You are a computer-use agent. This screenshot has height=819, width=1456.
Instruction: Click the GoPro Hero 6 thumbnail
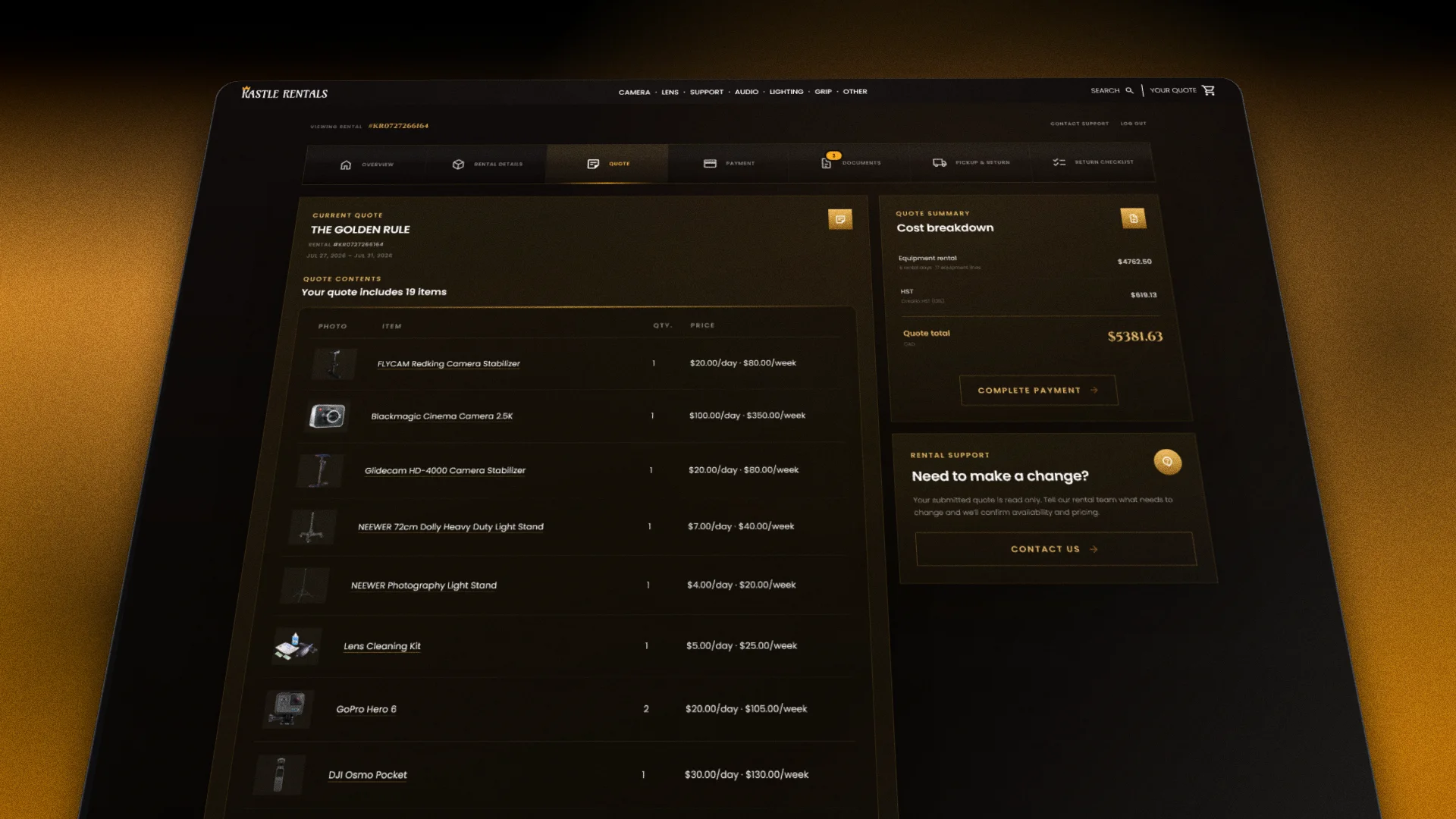click(288, 710)
